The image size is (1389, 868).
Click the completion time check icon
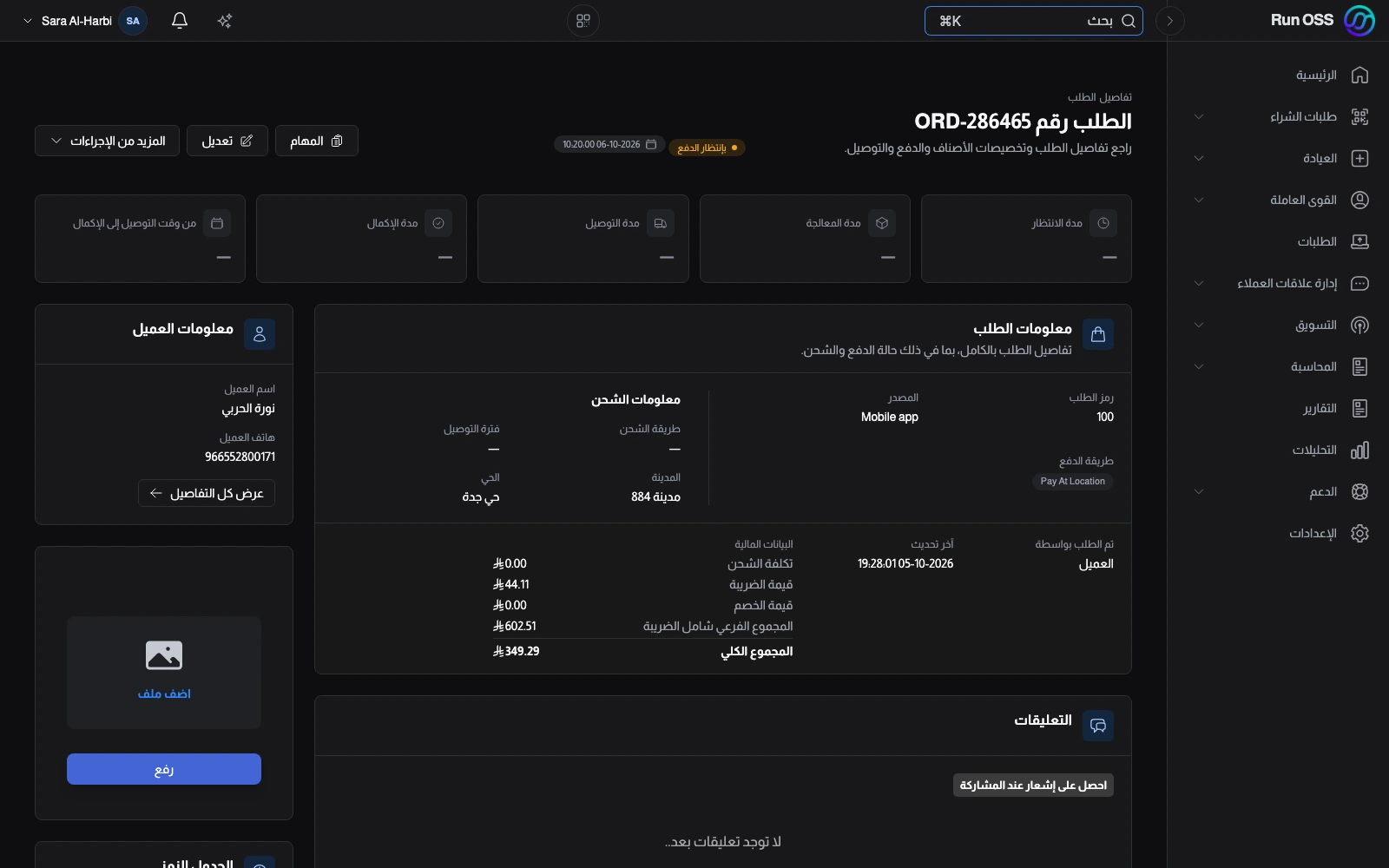pyautogui.click(x=438, y=223)
